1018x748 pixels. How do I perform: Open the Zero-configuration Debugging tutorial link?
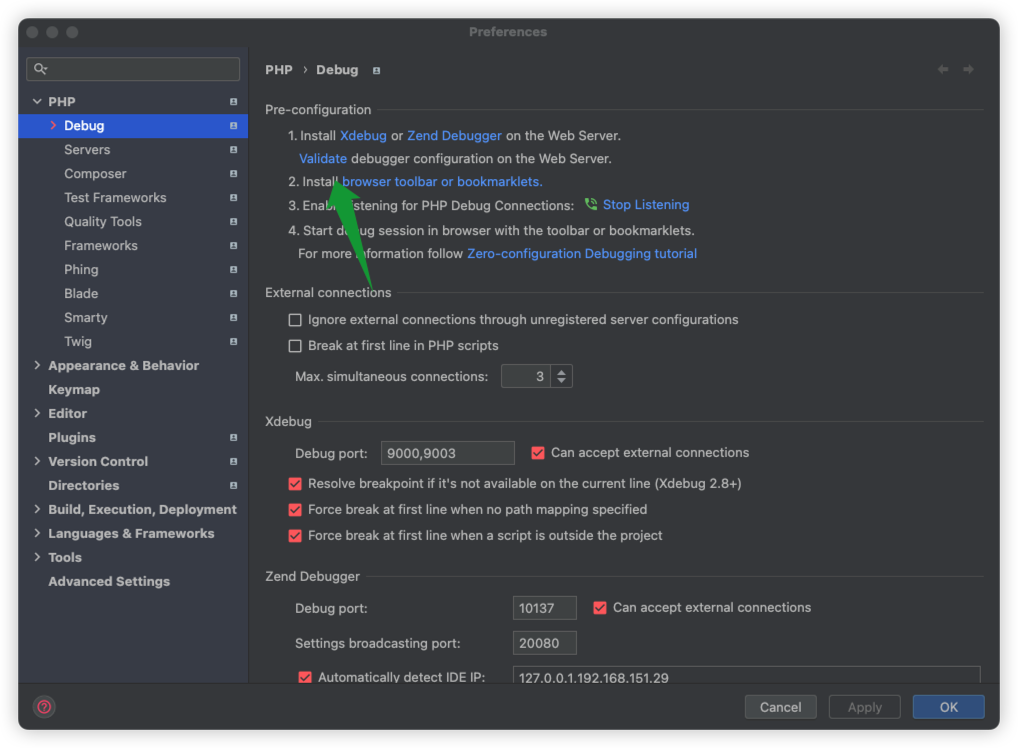pyautogui.click(x=581, y=253)
